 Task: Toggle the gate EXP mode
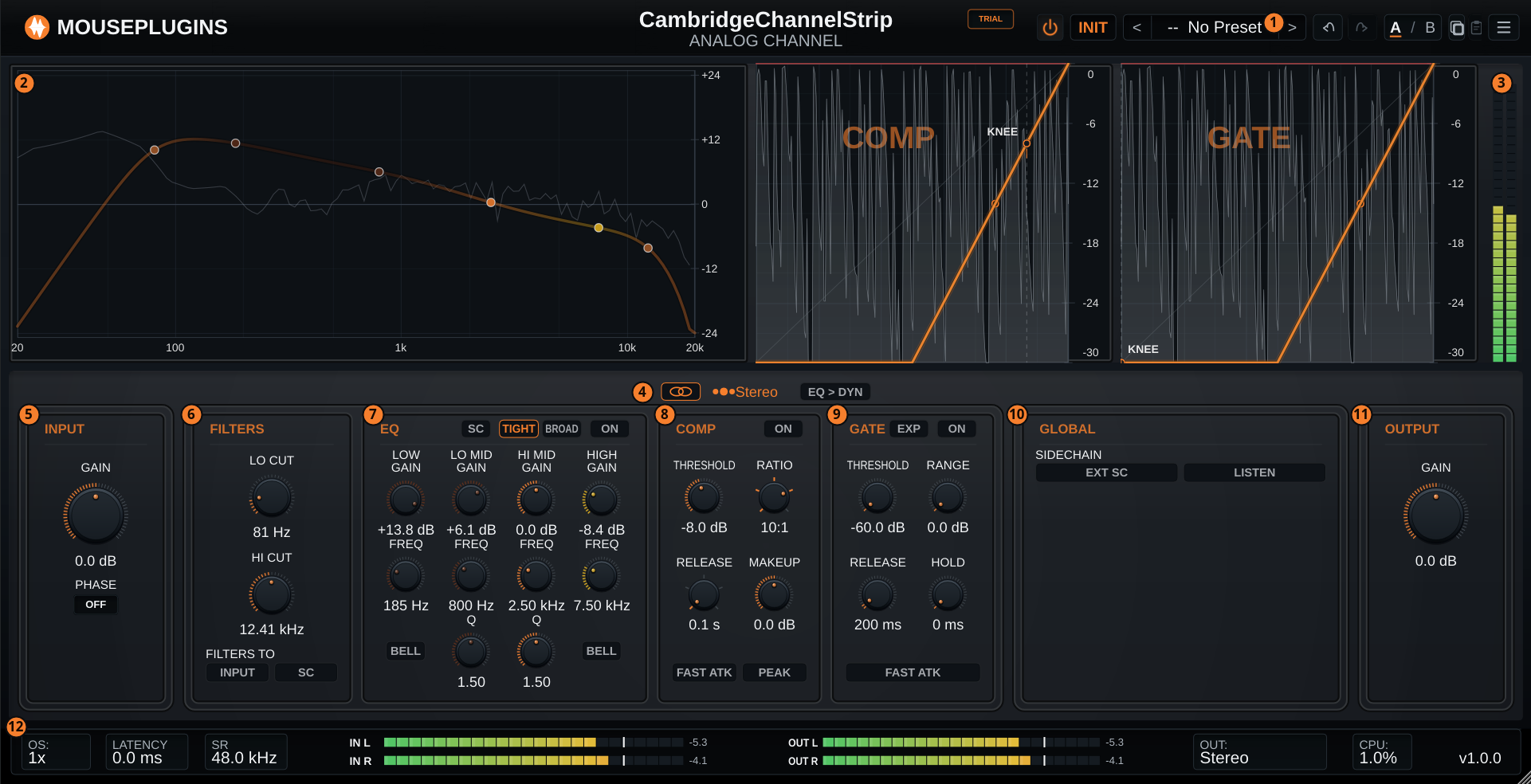tap(909, 429)
